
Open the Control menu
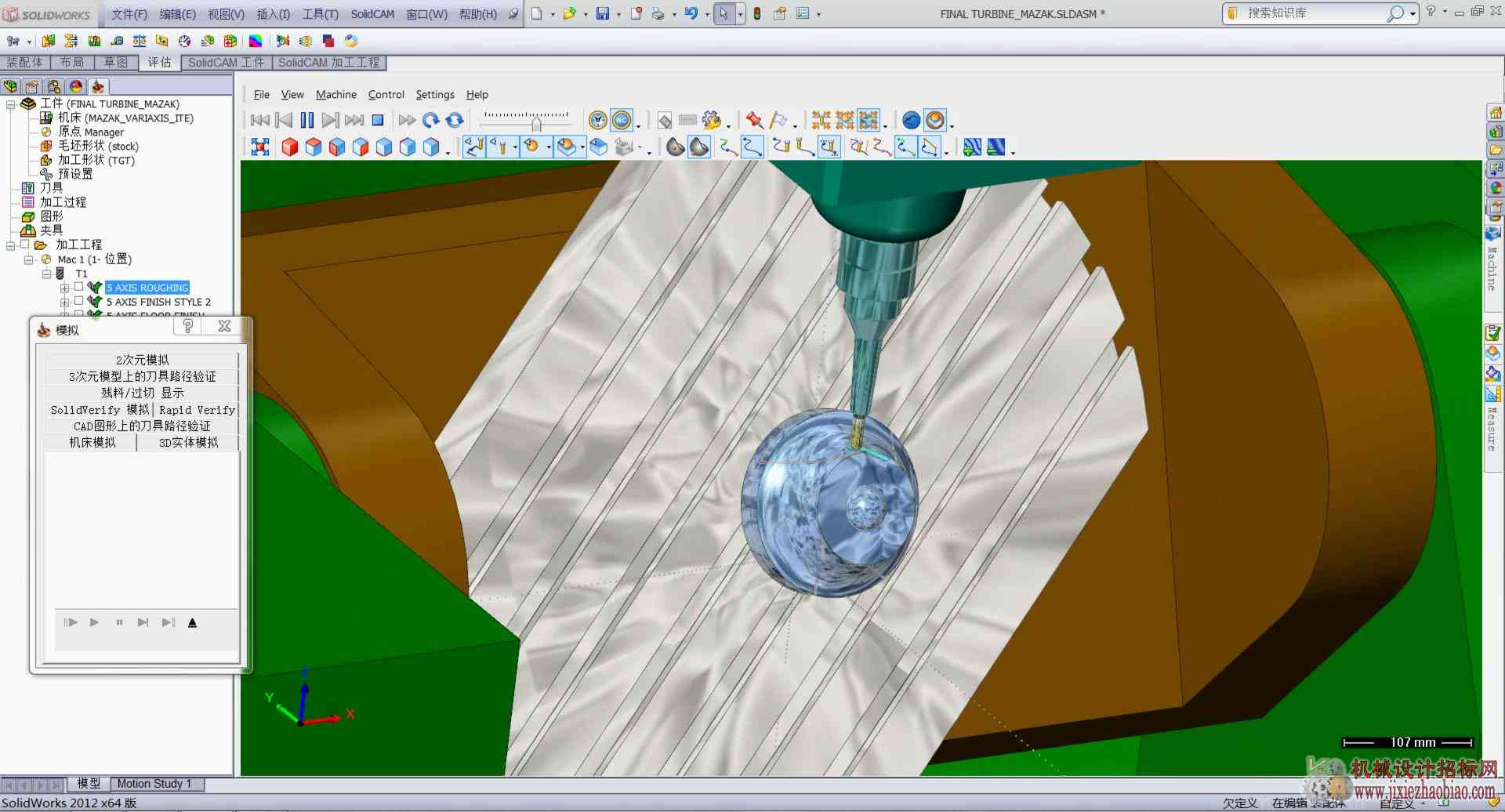[386, 94]
